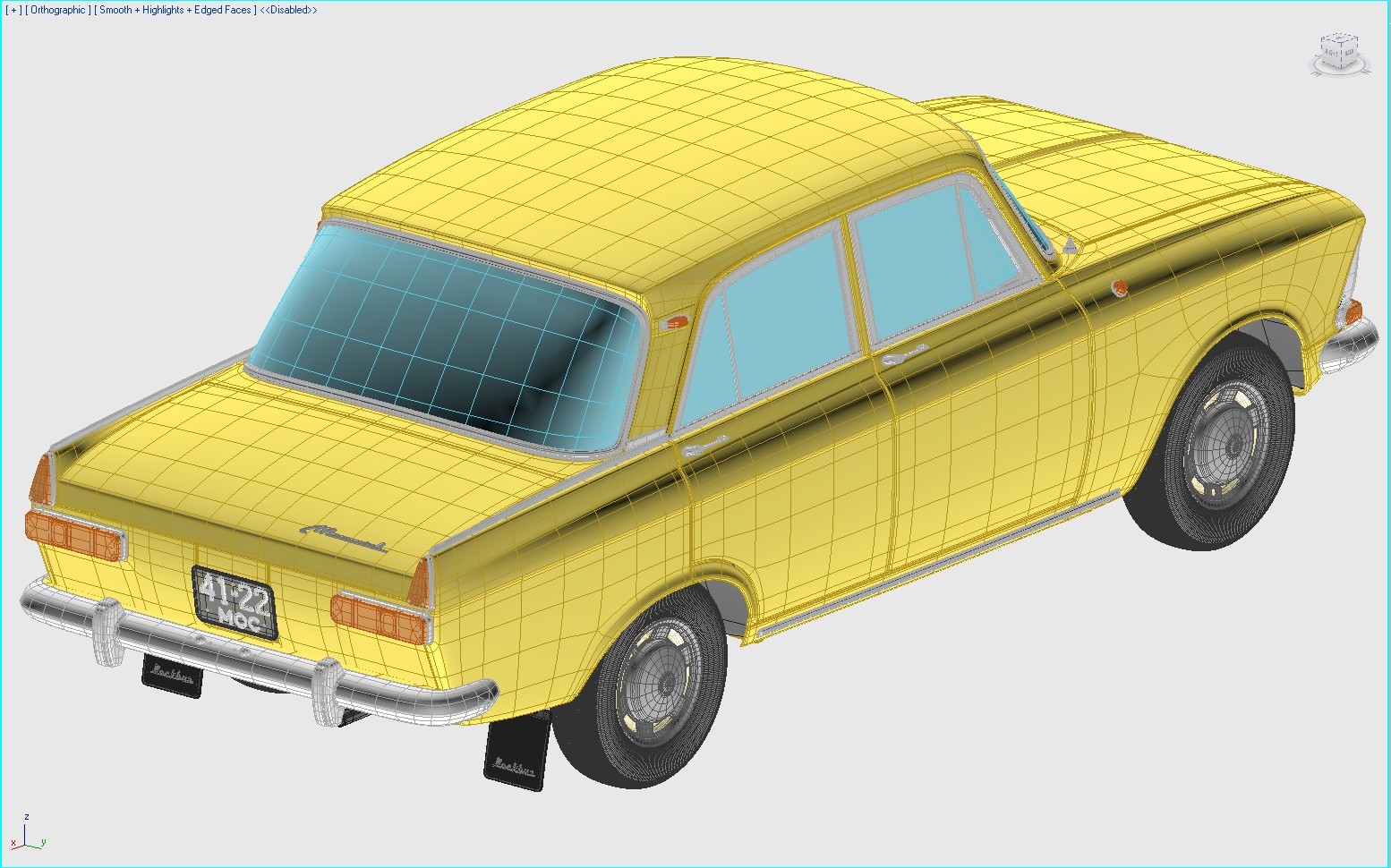The height and width of the screenshot is (868, 1391).
Task: Select the rear windshield glass
Action: (x=448, y=336)
